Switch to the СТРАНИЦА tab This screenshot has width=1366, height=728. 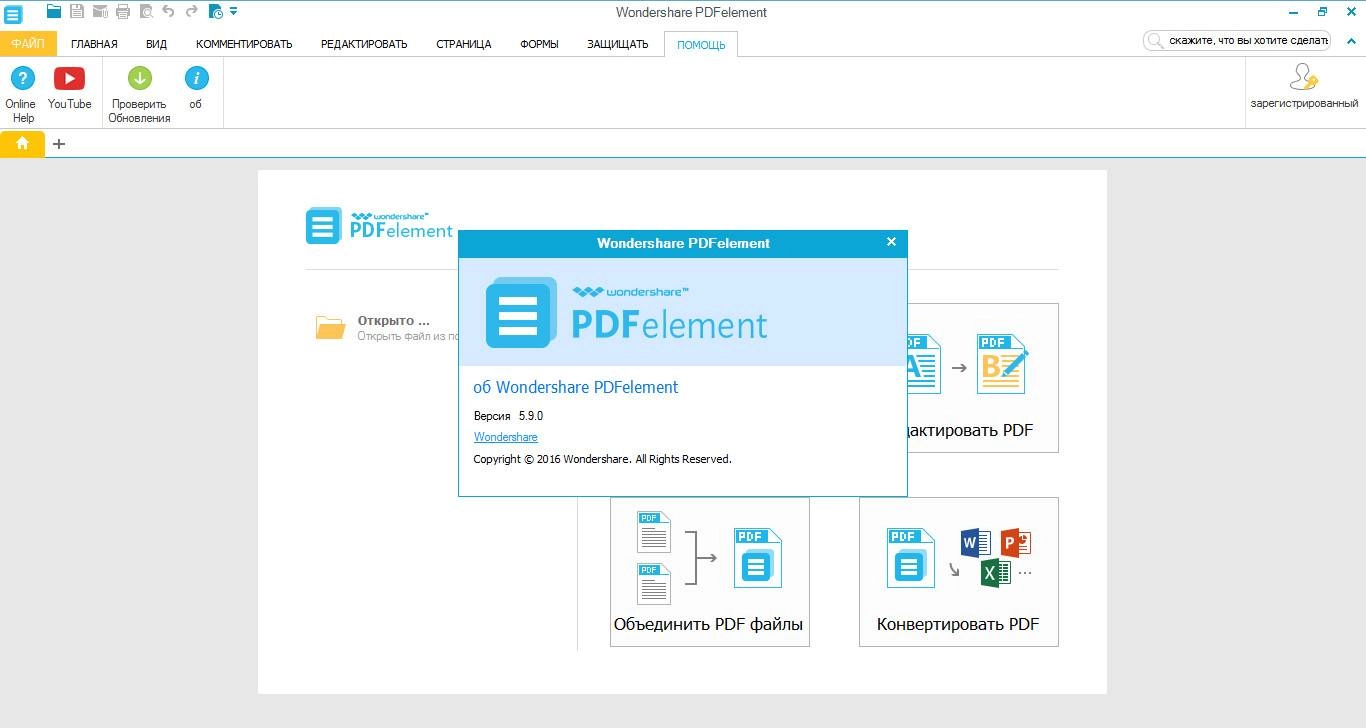tap(464, 44)
